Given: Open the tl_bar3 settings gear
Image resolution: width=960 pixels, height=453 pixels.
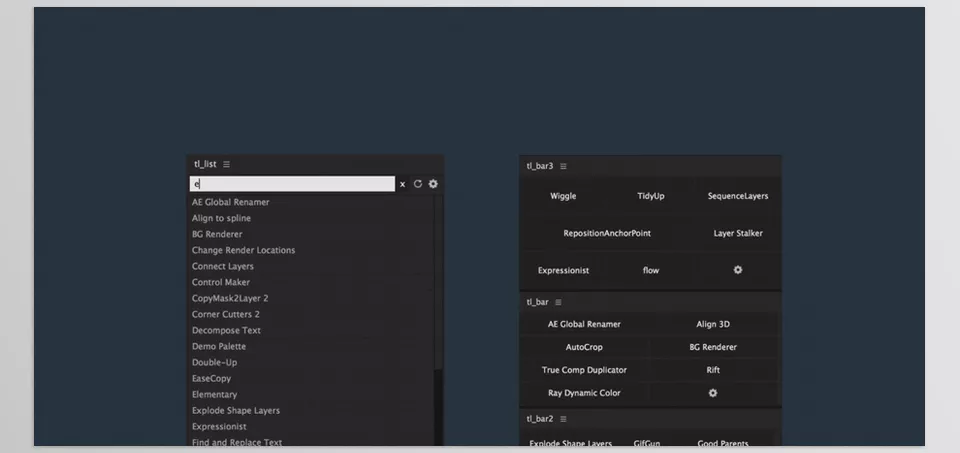Looking at the screenshot, I should point(738,270).
